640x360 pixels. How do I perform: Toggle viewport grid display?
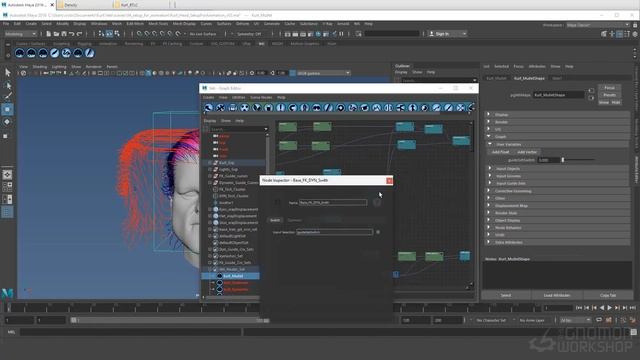click(x=93, y=73)
